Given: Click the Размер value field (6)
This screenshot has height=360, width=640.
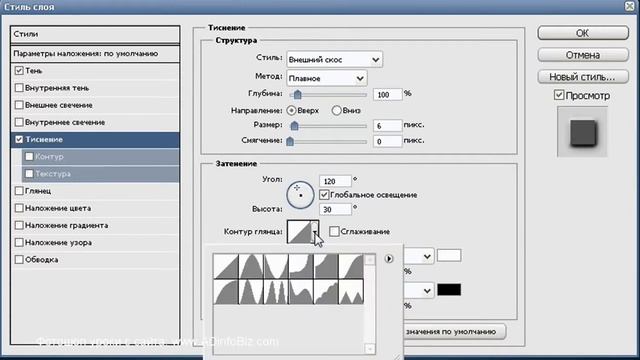Looking at the screenshot, I should (387, 126).
